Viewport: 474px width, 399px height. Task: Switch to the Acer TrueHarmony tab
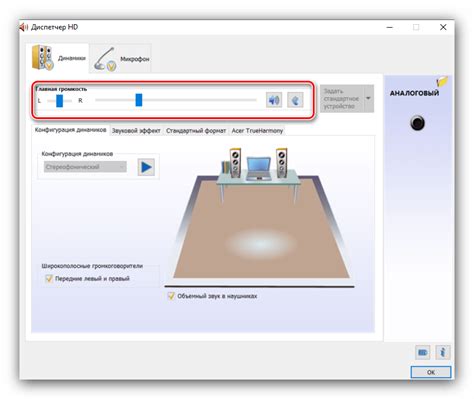pyautogui.click(x=257, y=131)
